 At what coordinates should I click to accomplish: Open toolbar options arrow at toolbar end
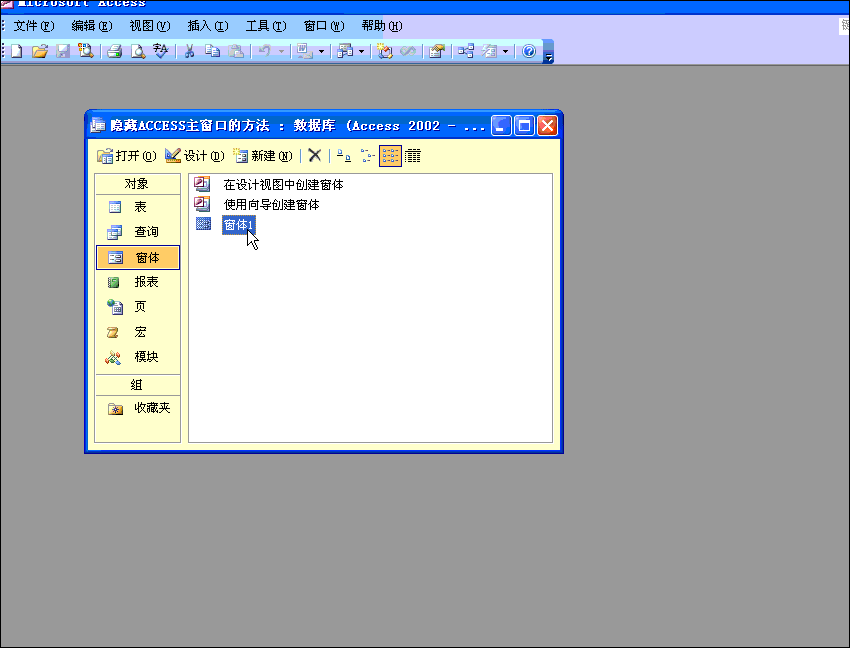pyautogui.click(x=549, y=52)
